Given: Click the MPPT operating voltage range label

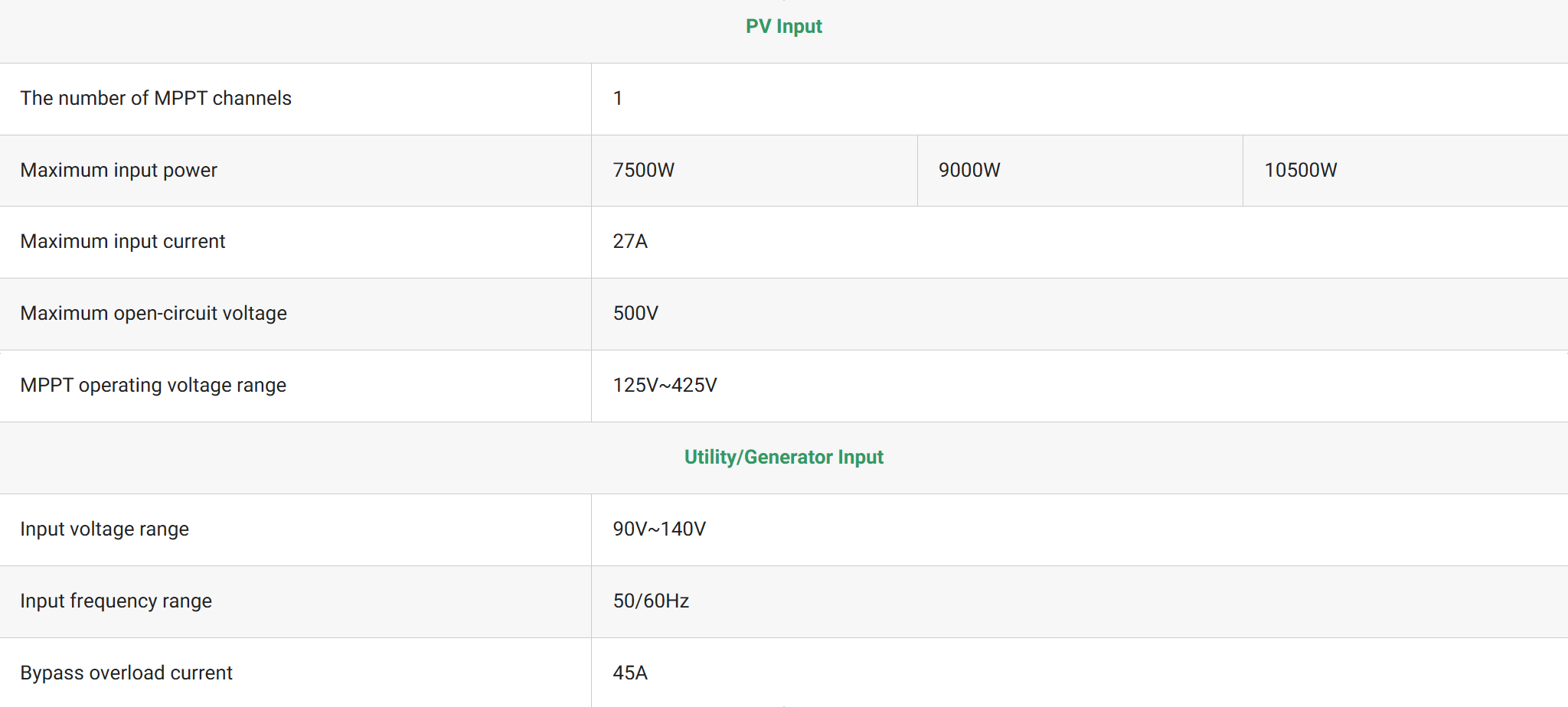Looking at the screenshot, I should 153,386.
